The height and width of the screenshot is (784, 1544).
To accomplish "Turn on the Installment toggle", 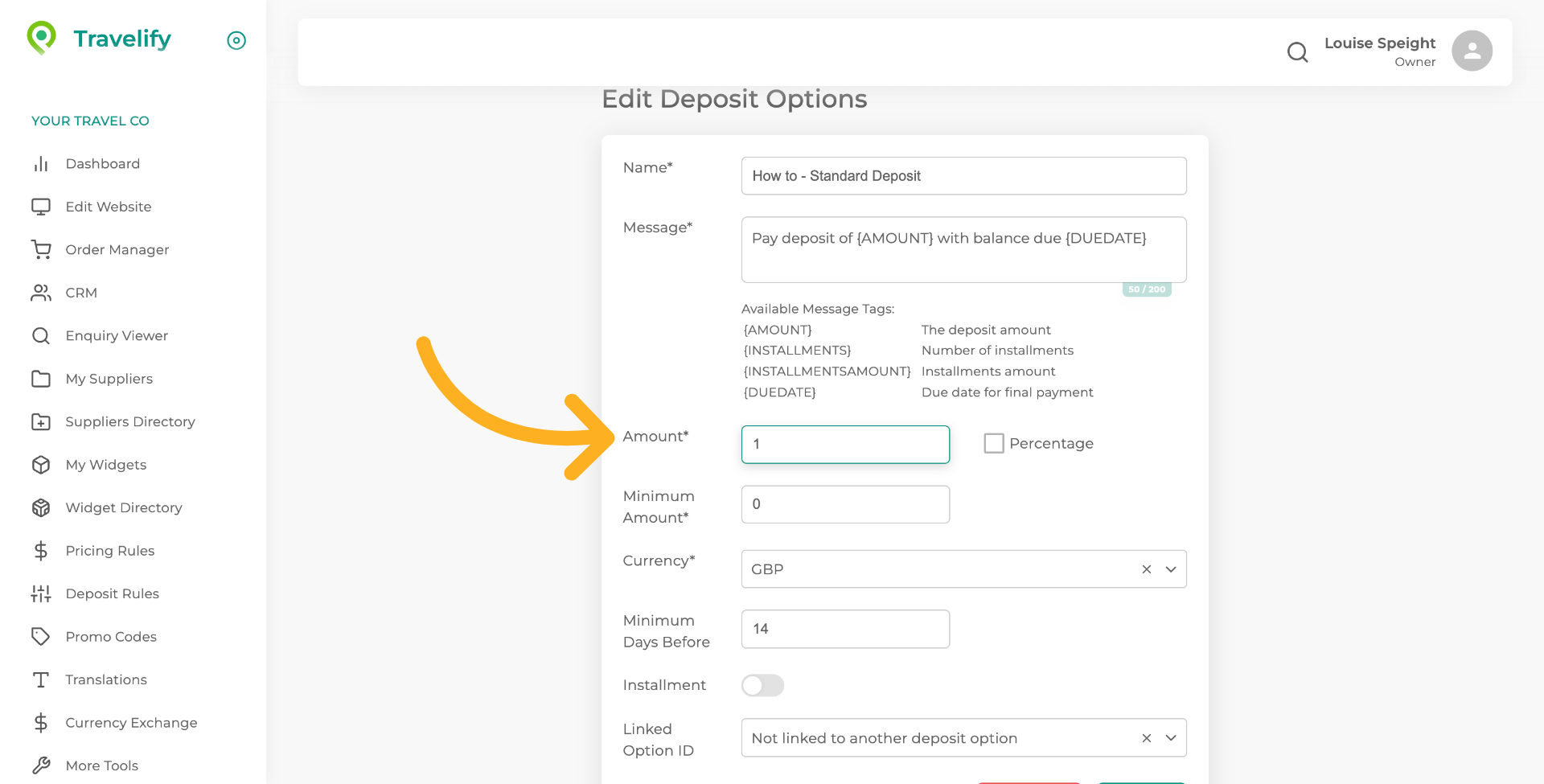I will pyautogui.click(x=762, y=685).
